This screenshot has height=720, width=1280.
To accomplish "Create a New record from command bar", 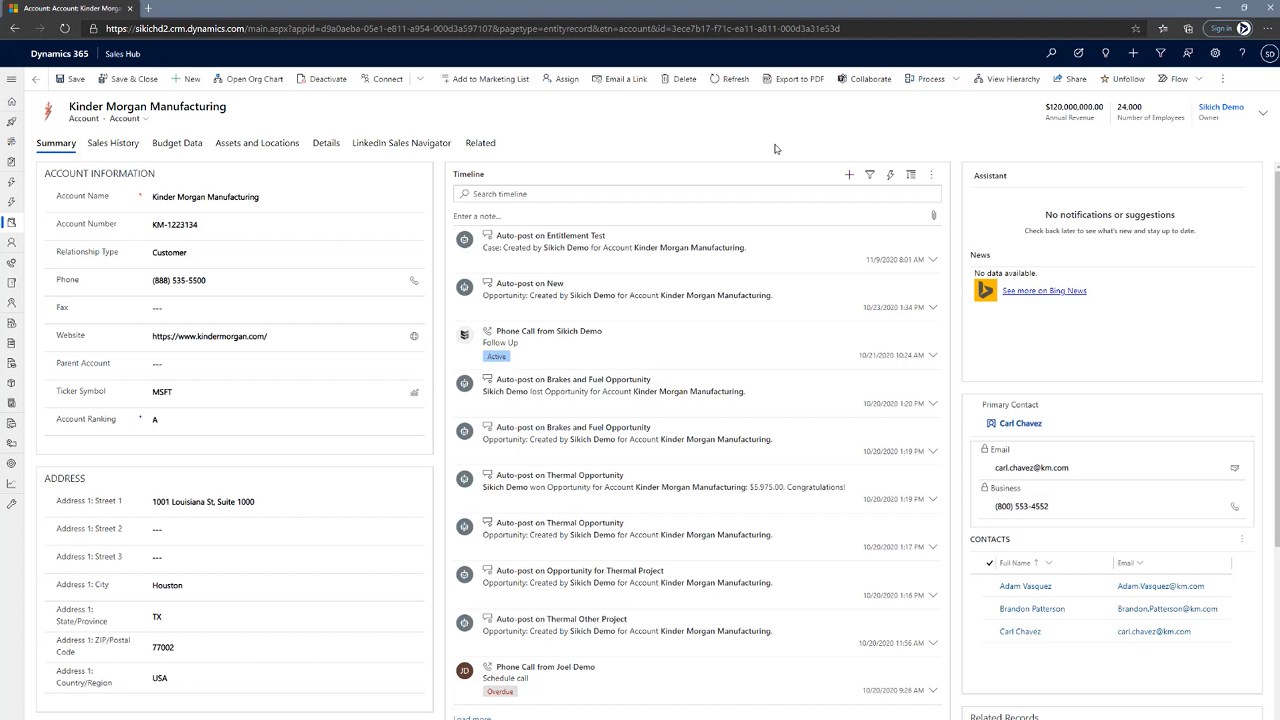I will pyautogui.click(x=186, y=79).
